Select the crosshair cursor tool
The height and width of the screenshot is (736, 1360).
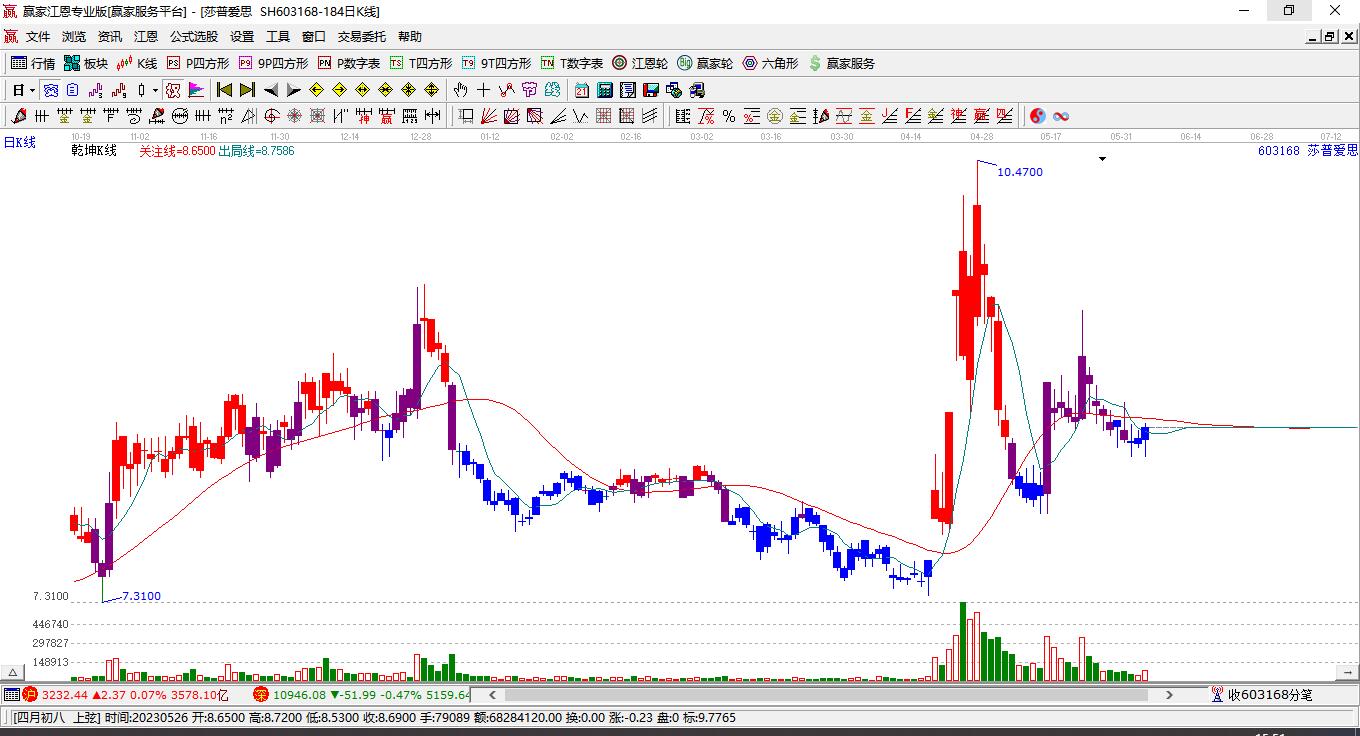483,90
